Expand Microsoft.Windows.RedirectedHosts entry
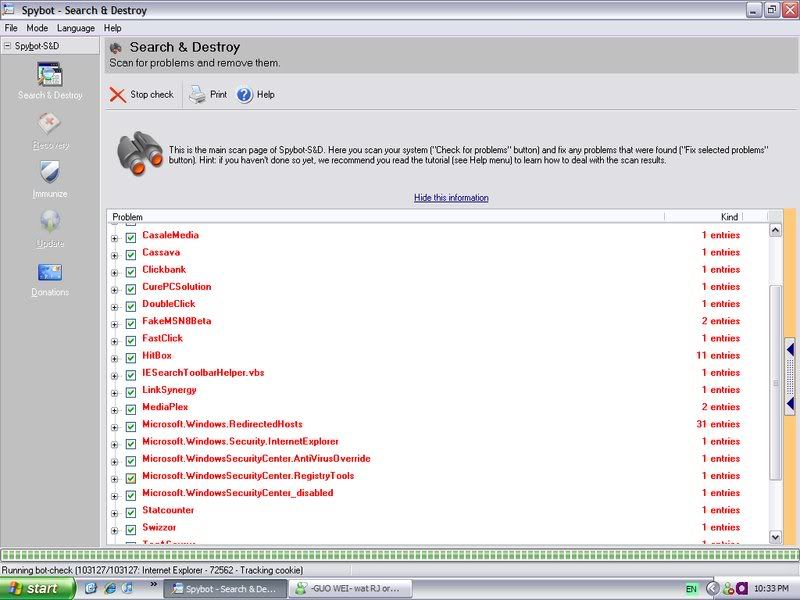This screenshot has width=800, height=600. [115, 425]
